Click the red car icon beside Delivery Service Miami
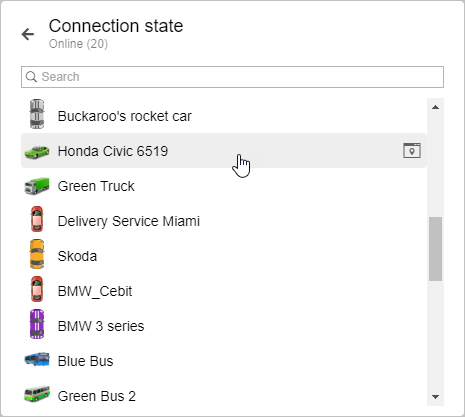This screenshot has width=465, height=417. [x=37, y=219]
